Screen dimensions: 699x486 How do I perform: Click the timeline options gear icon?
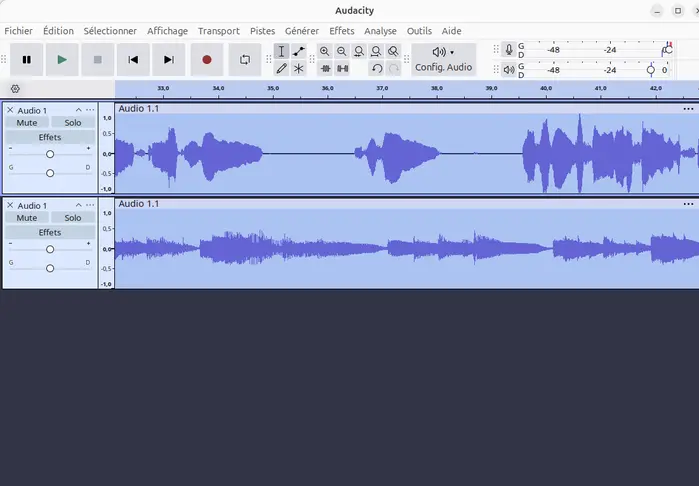click(x=15, y=89)
